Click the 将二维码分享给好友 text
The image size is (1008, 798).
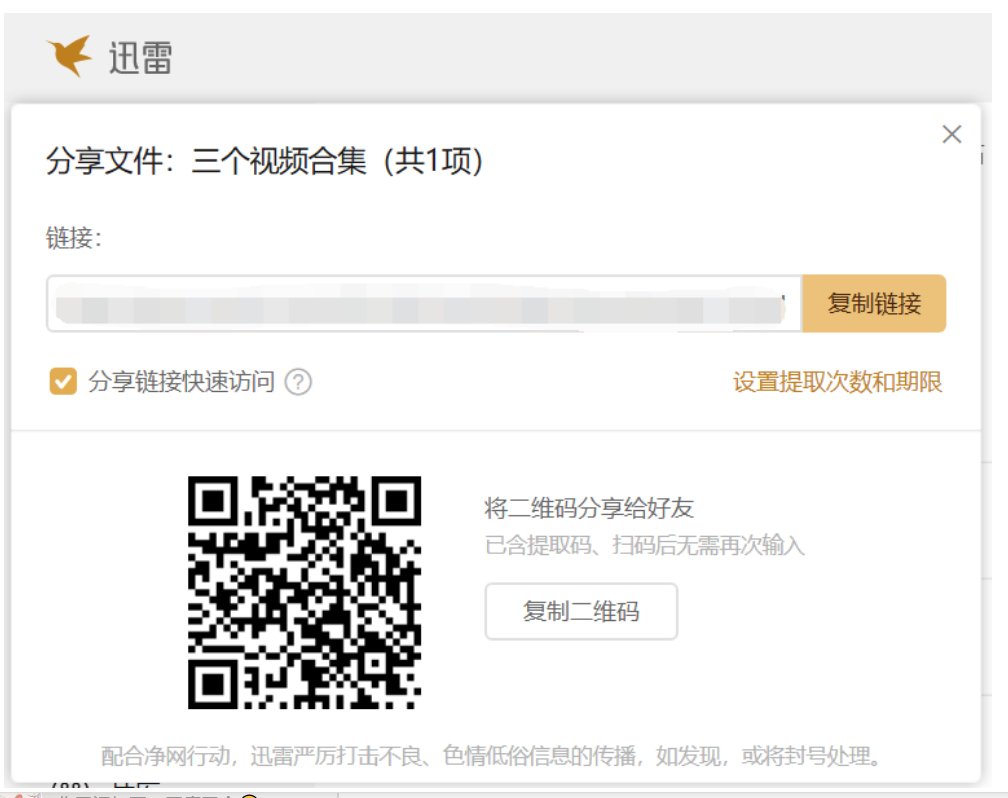[x=589, y=508]
